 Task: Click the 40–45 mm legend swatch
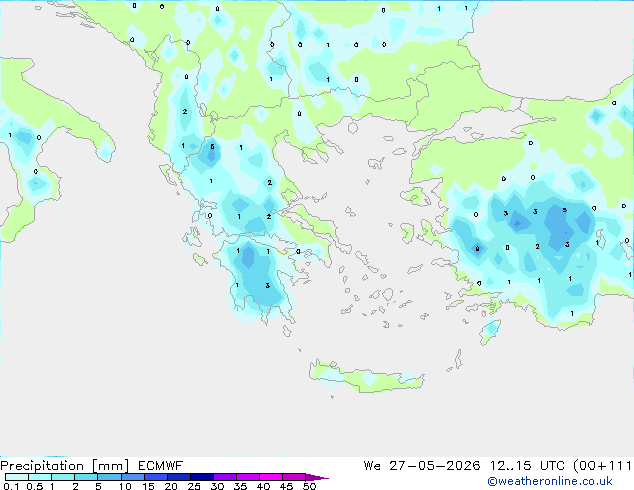271,477
